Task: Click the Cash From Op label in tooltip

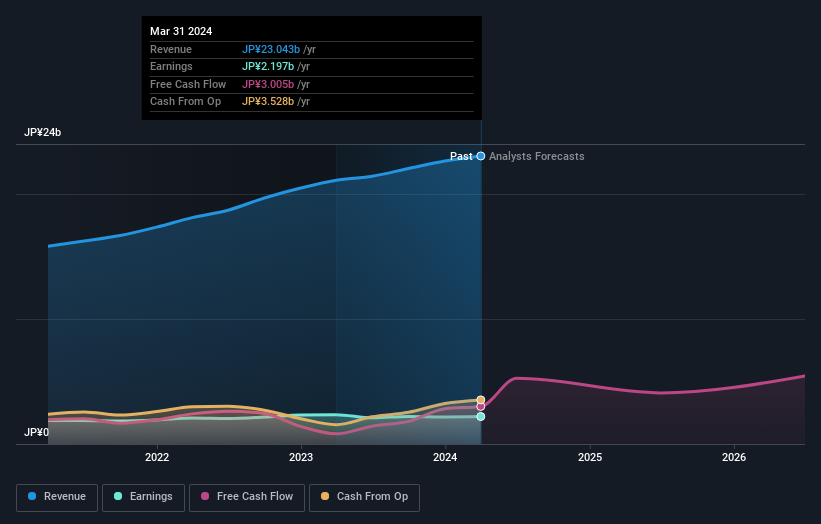Action: tap(185, 102)
